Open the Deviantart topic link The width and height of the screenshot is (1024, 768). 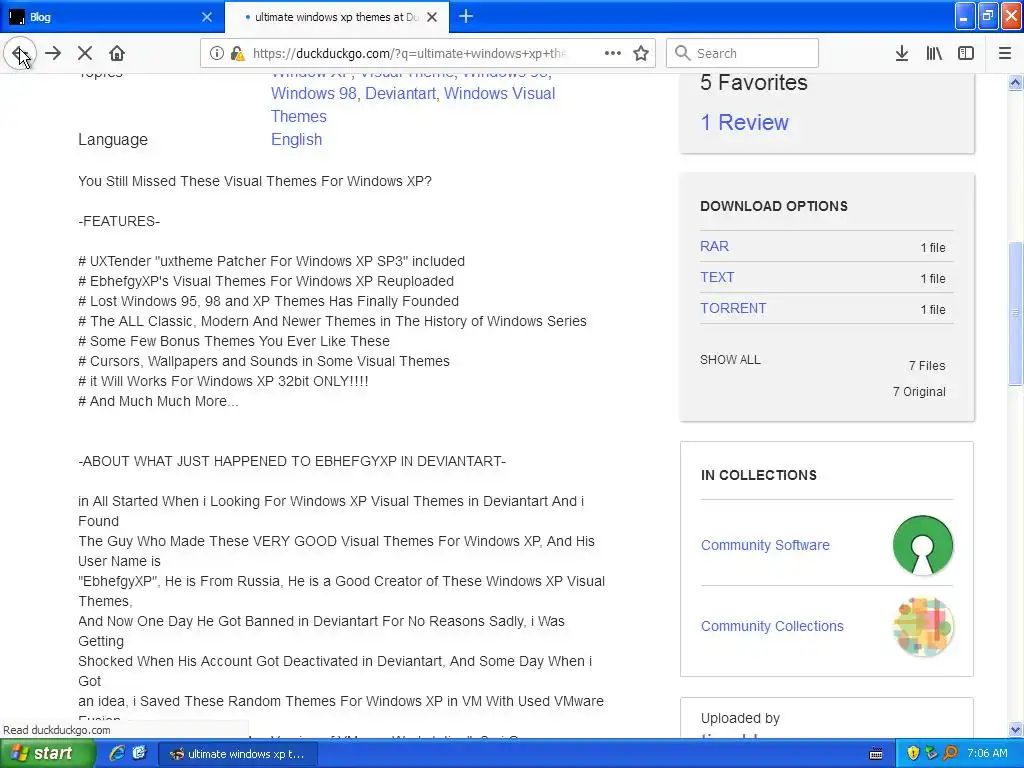(400, 93)
